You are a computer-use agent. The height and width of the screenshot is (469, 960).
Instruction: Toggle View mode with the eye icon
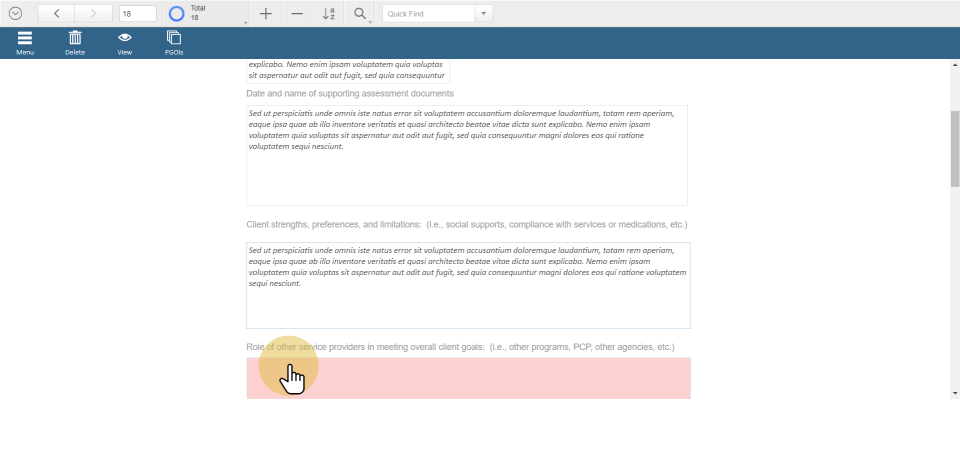[125, 42]
